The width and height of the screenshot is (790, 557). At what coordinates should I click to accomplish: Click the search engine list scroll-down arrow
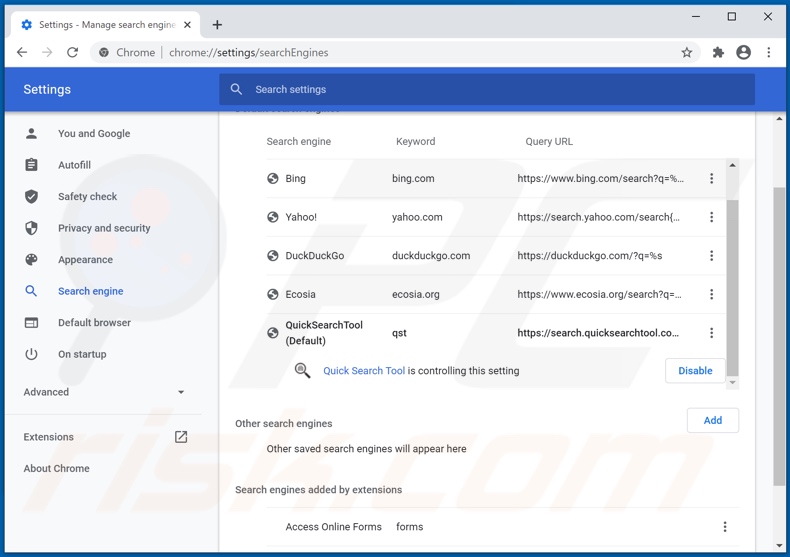[x=732, y=383]
